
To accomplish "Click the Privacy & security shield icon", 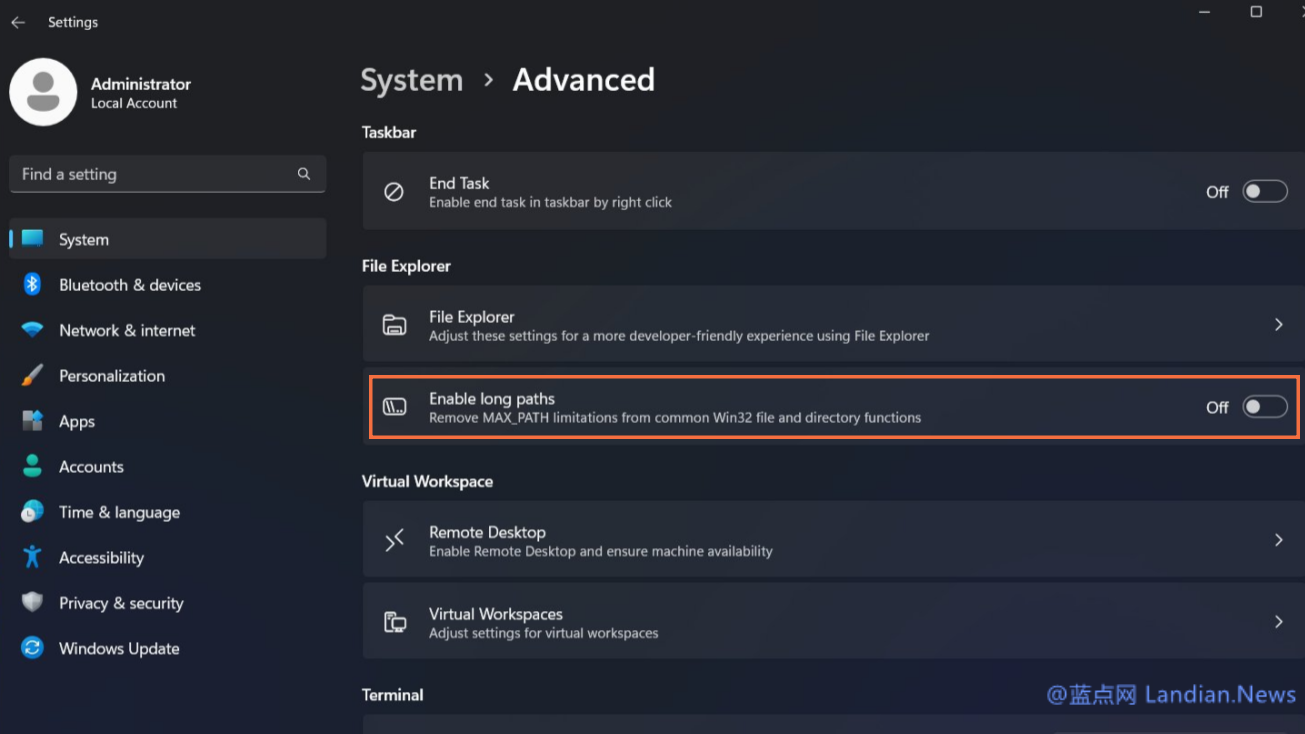I will pyautogui.click(x=32, y=602).
